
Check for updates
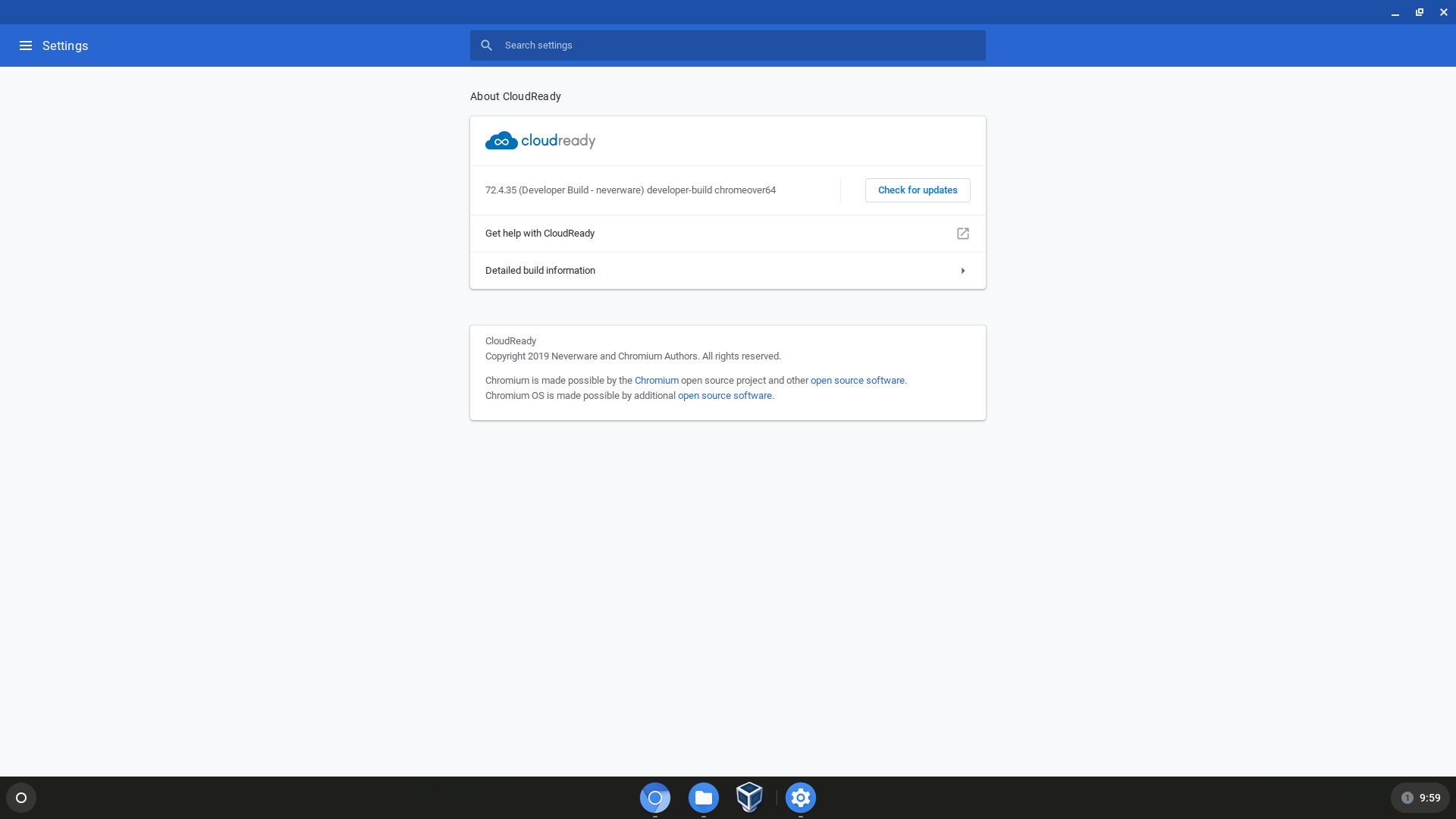click(x=918, y=190)
